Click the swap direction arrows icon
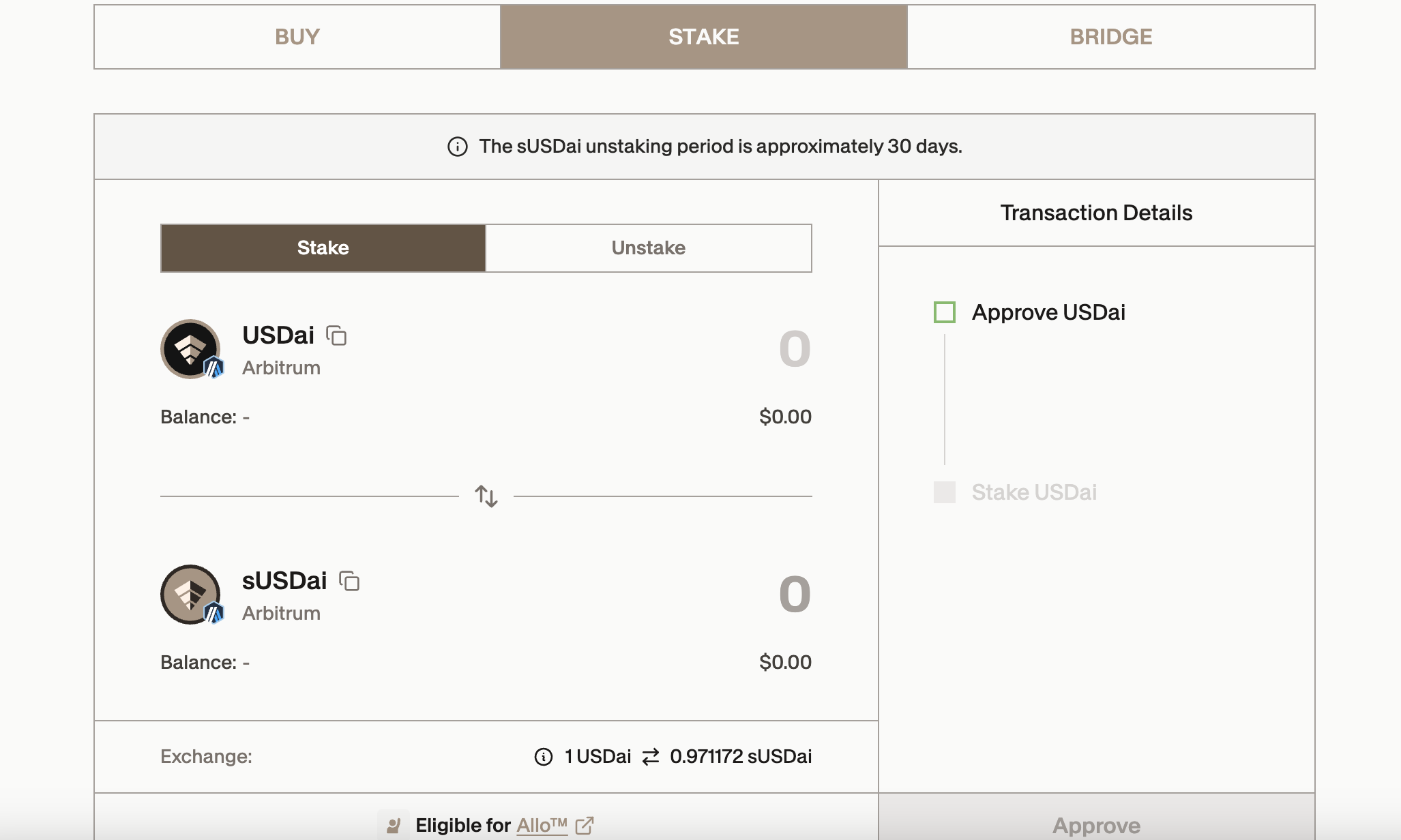Image resolution: width=1401 pixels, height=840 pixels. coord(486,496)
